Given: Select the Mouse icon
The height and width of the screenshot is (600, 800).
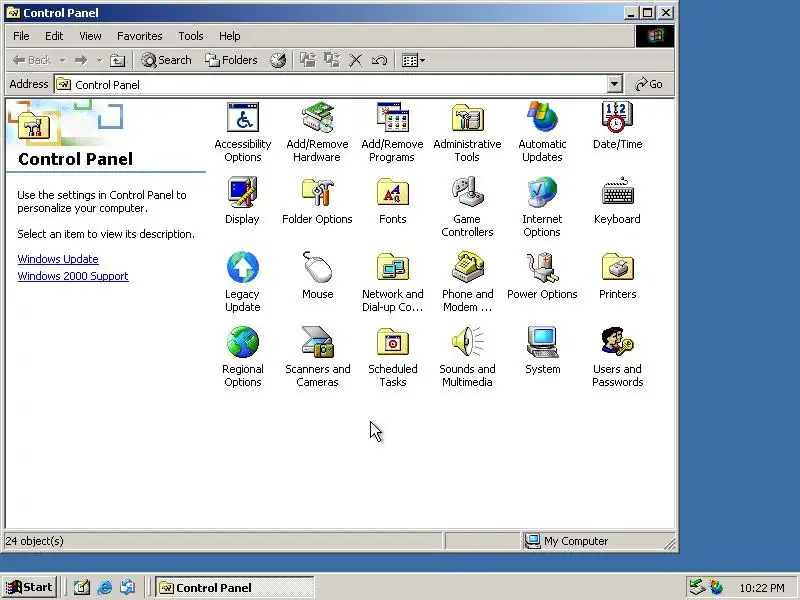Looking at the screenshot, I should point(317,276).
